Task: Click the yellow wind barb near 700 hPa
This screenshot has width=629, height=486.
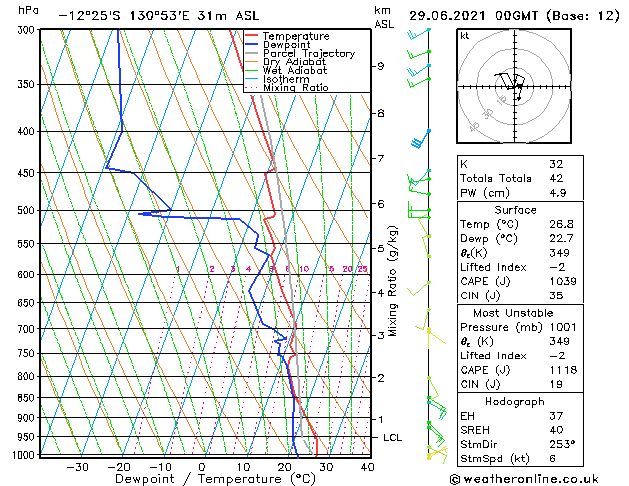Action: click(x=436, y=336)
